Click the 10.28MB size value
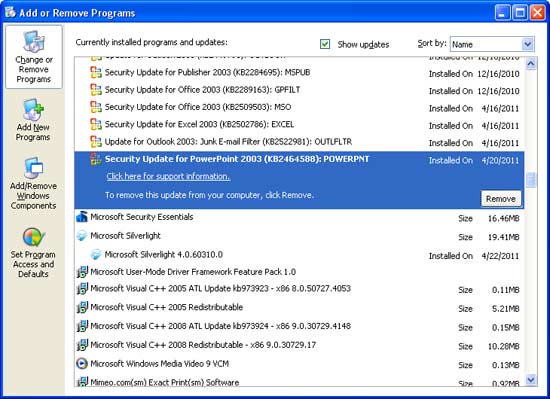The width and height of the screenshot is (550, 399). coord(503,346)
